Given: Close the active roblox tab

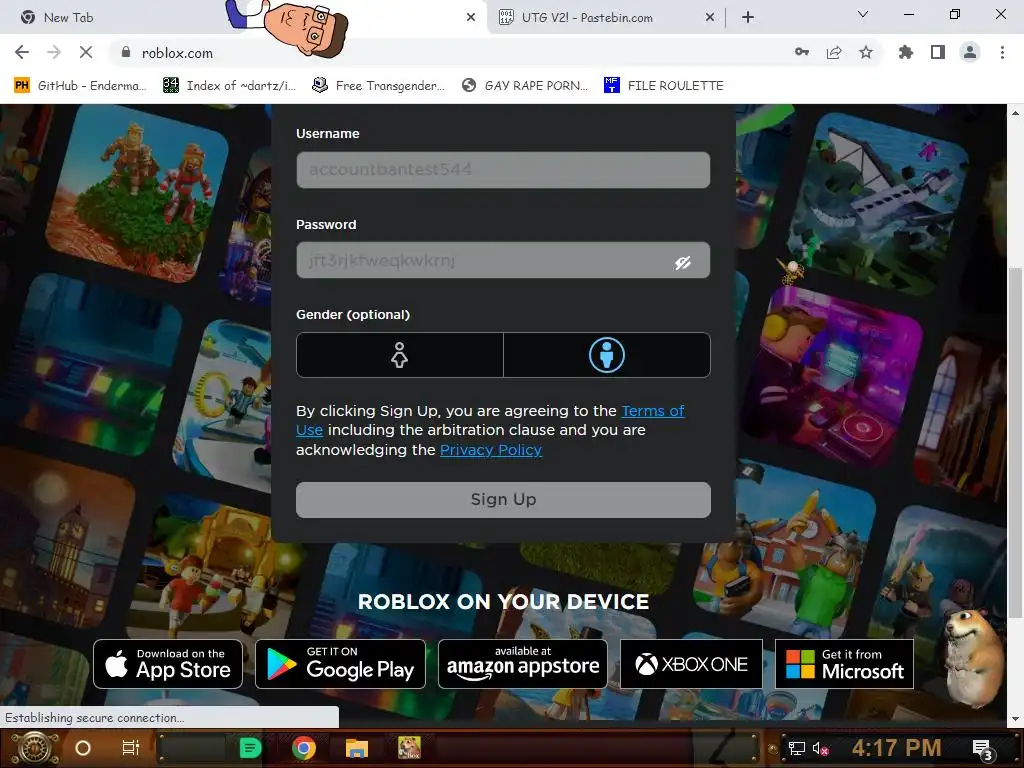Looking at the screenshot, I should pyautogui.click(x=471, y=18).
